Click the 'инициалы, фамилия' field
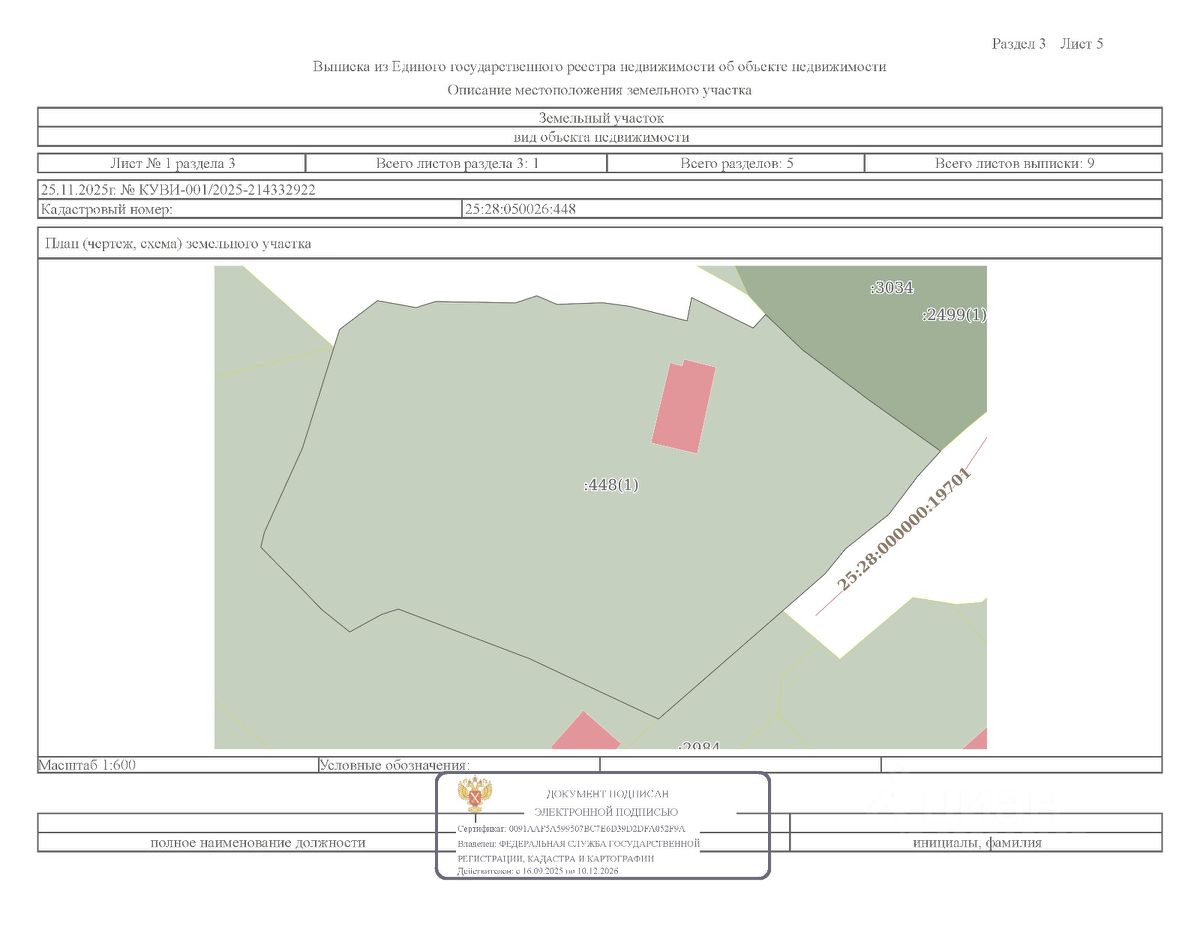 [976, 842]
